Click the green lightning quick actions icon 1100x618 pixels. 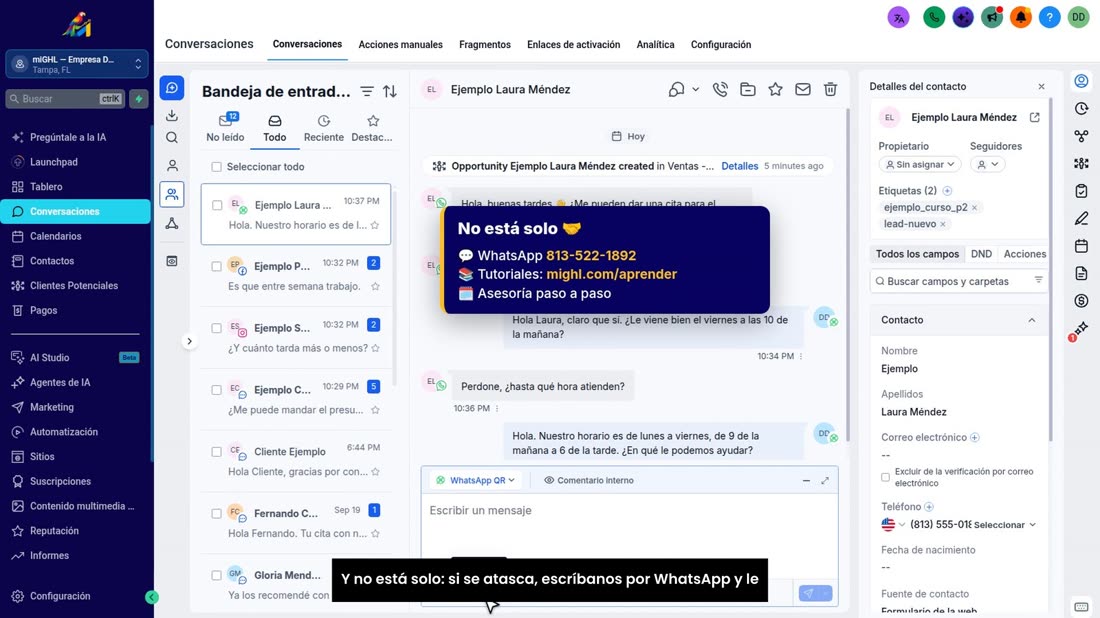139,99
